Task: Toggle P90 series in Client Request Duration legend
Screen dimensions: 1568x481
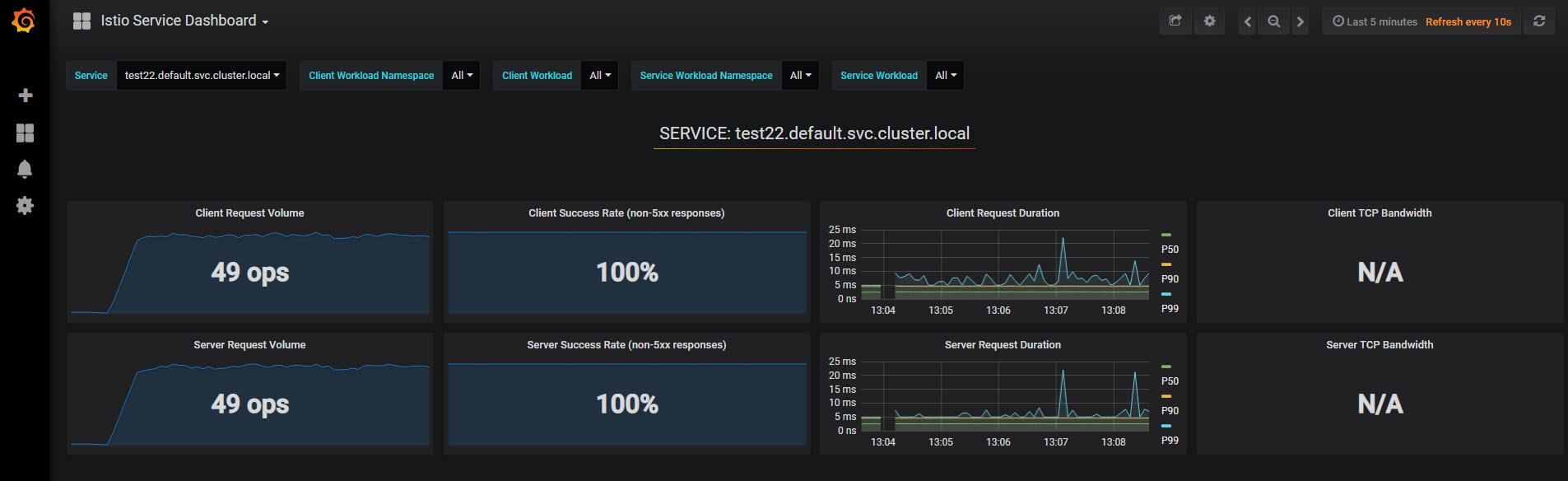Action: [1170, 278]
